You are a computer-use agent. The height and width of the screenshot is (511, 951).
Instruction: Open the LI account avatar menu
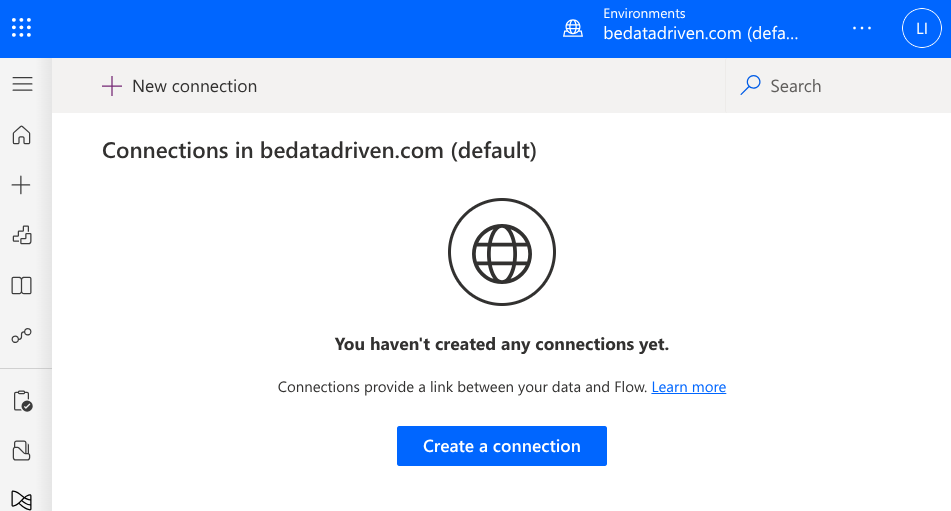point(921,28)
